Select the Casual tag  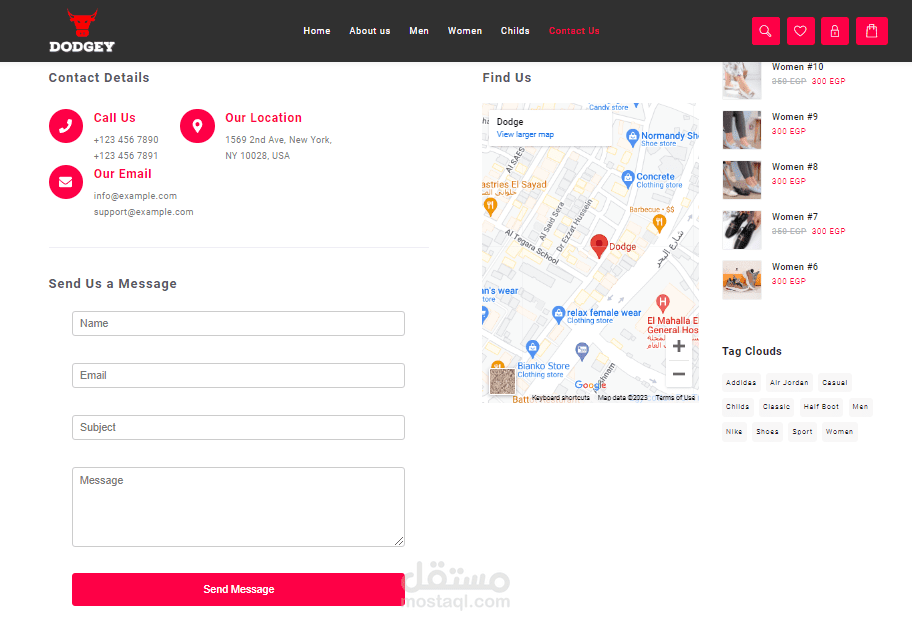[835, 383]
